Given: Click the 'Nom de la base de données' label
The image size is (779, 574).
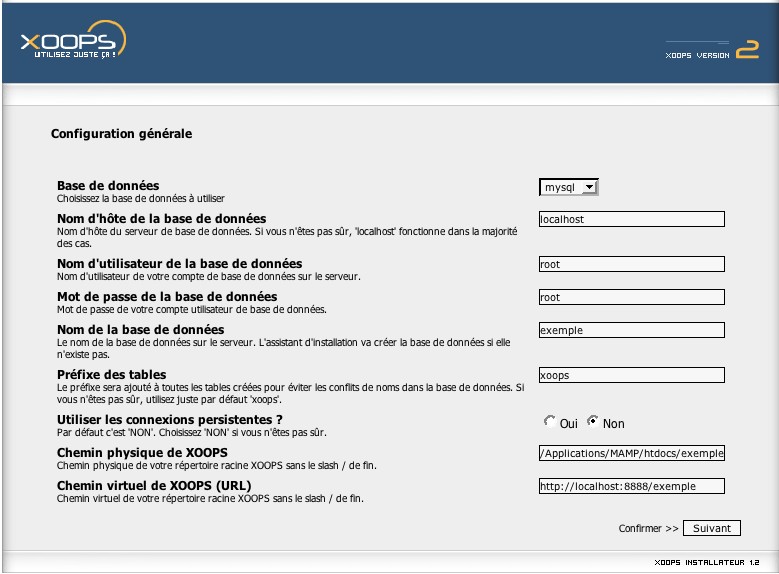Looking at the screenshot, I should 141,329.
